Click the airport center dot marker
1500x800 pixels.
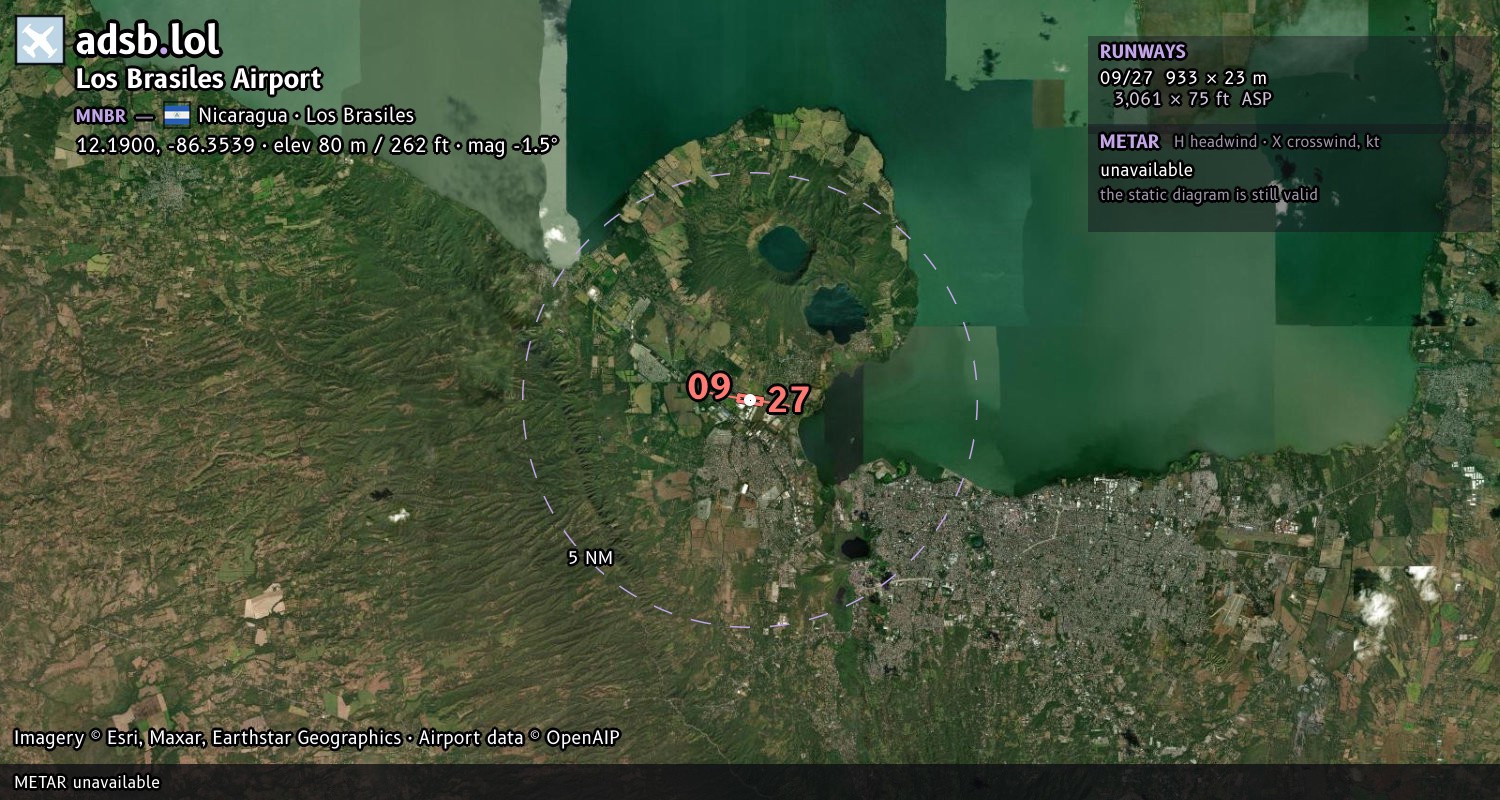click(x=750, y=399)
